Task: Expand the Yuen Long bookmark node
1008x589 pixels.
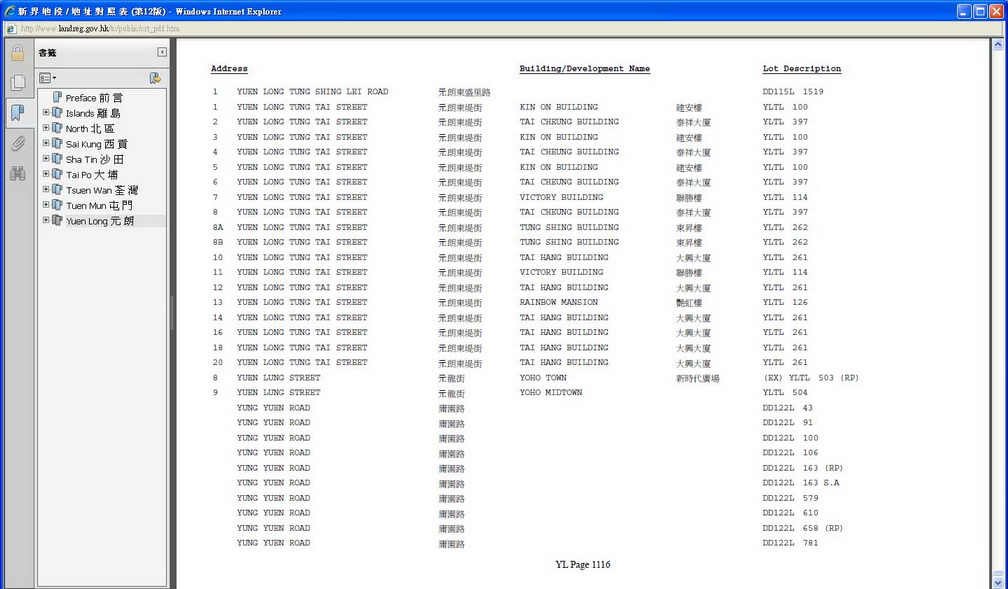Action: coord(46,220)
